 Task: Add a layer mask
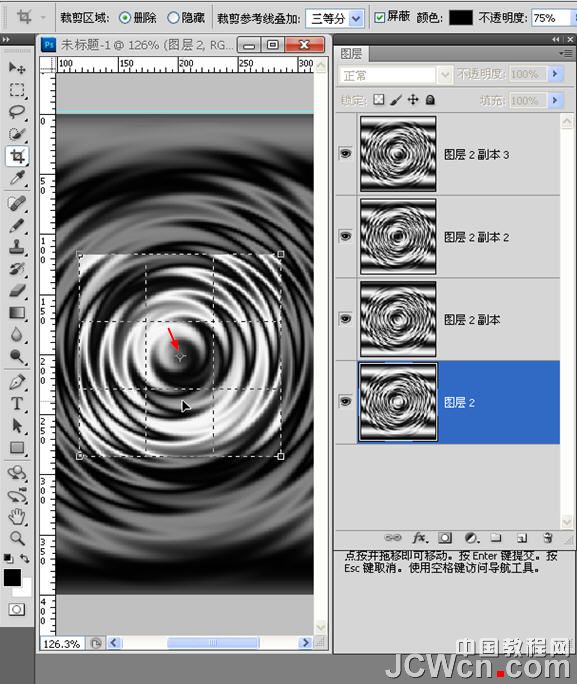pos(445,538)
